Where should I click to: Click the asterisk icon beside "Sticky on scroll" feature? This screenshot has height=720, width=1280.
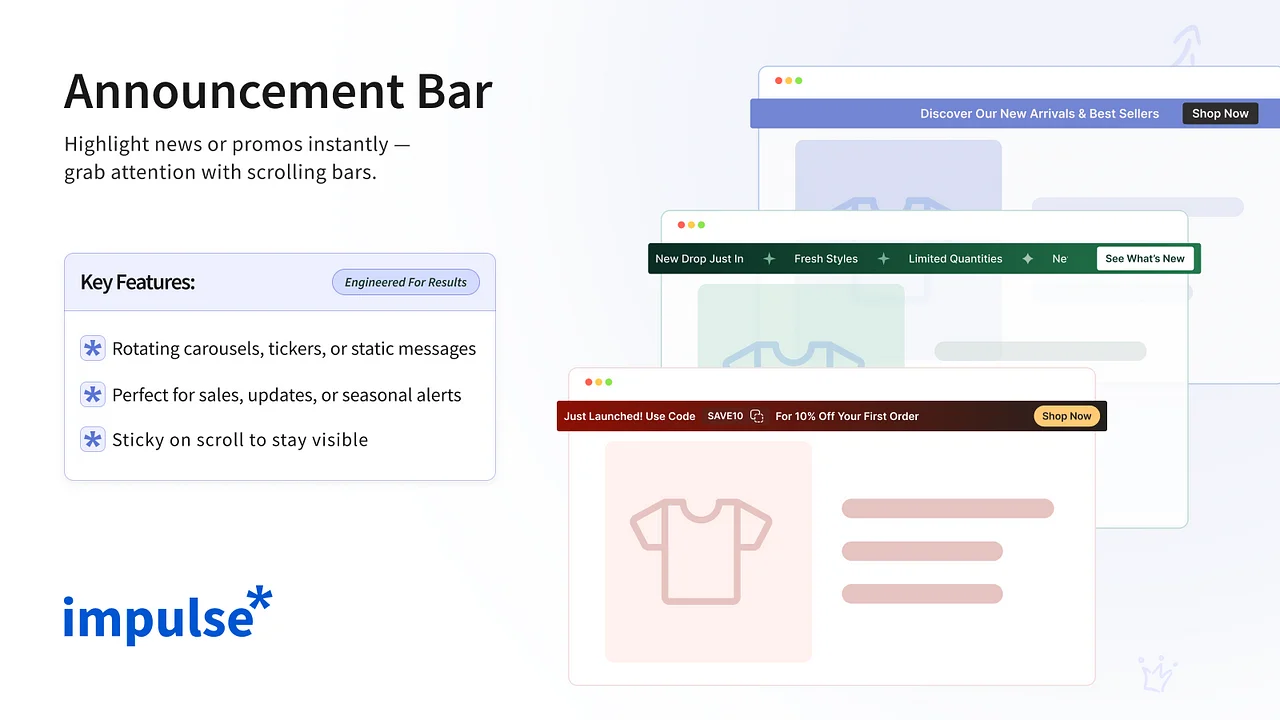(92, 439)
